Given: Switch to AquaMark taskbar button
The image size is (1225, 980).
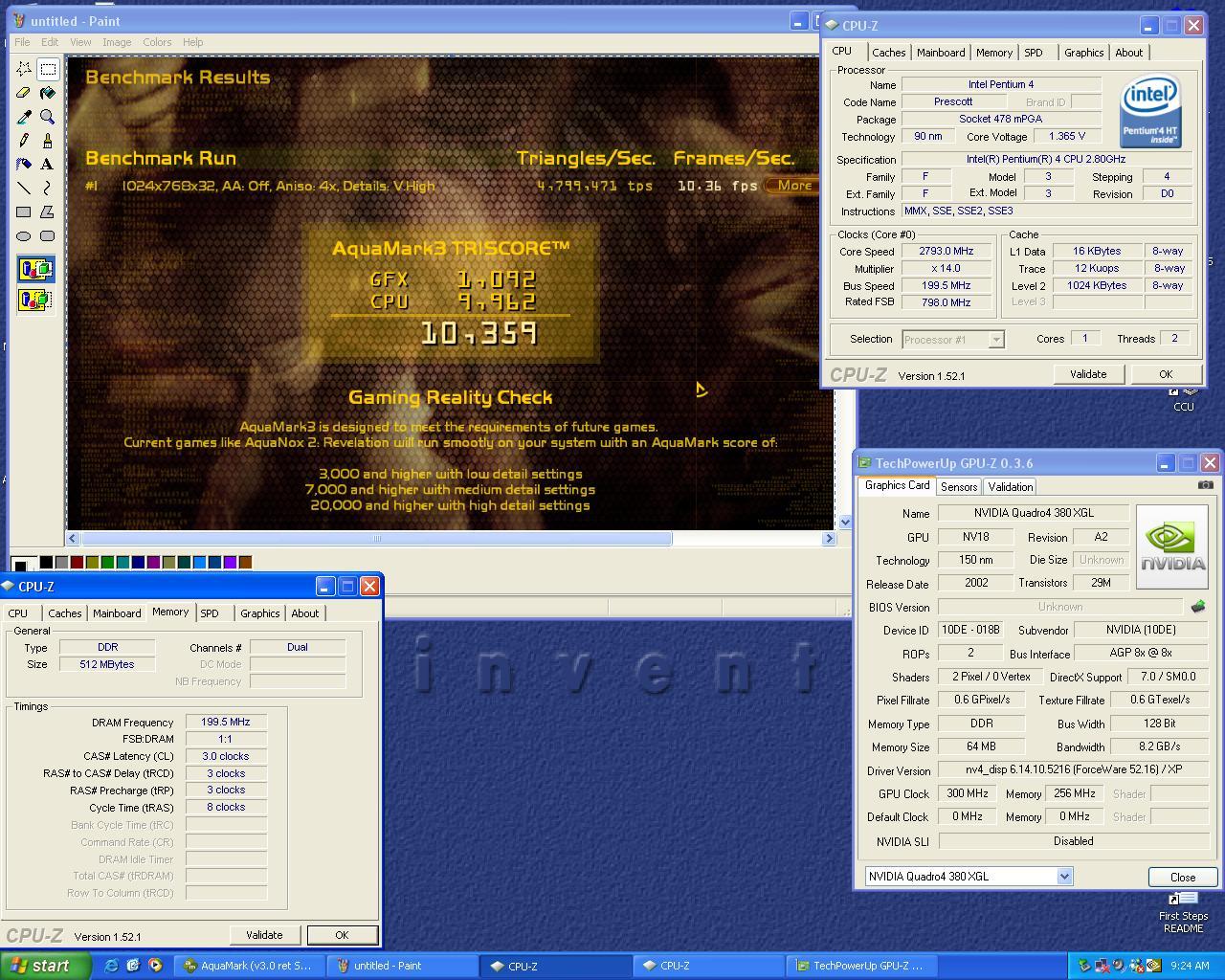Looking at the screenshot, I should [249, 966].
